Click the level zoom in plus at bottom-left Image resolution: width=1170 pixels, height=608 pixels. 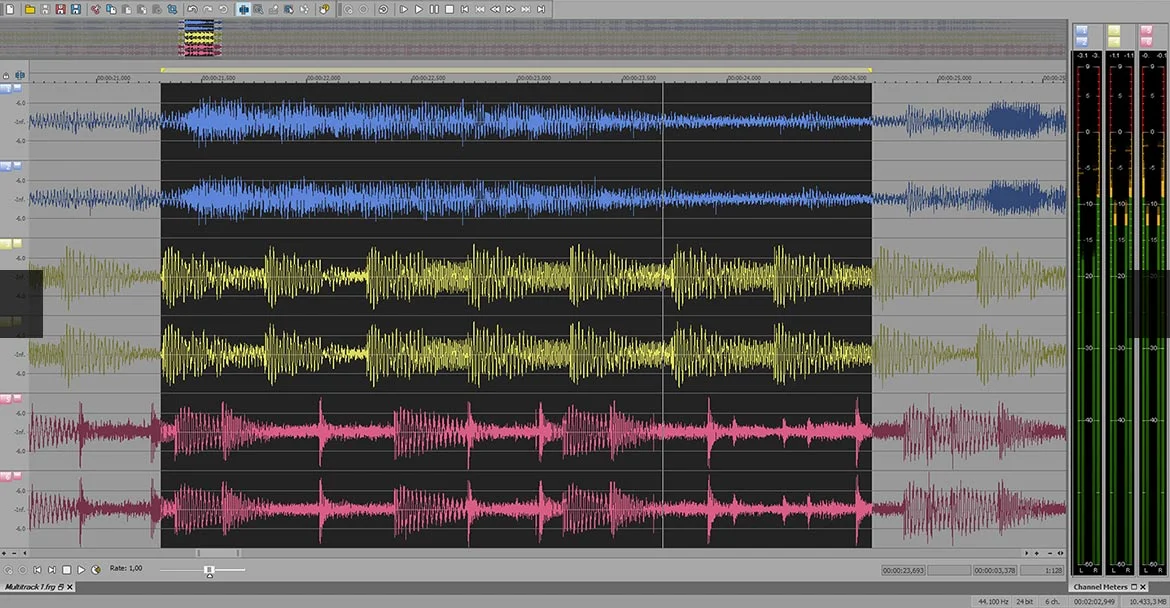point(4,554)
